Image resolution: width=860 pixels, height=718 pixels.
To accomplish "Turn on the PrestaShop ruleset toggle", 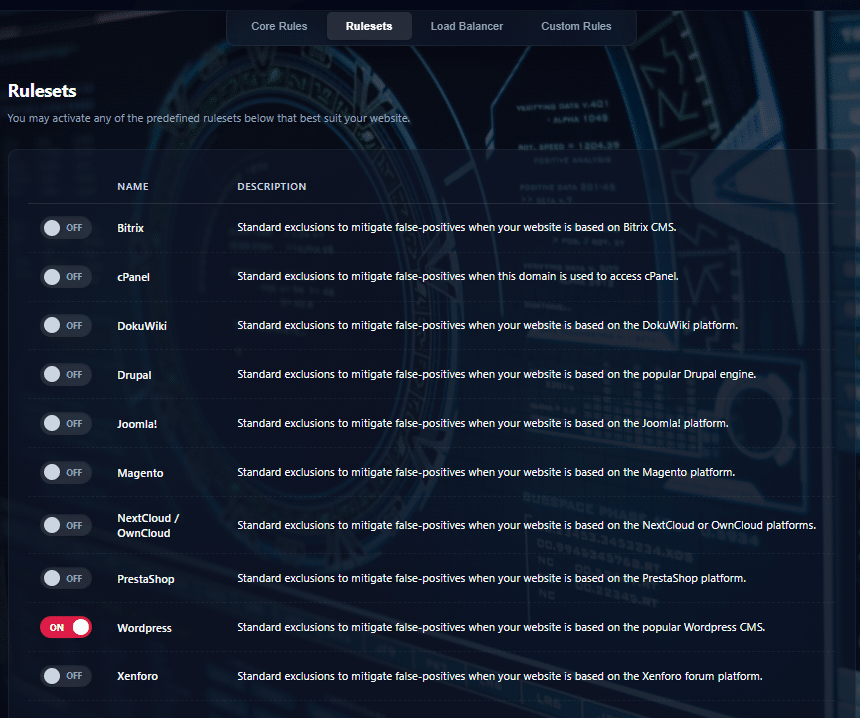I will pos(65,578).
